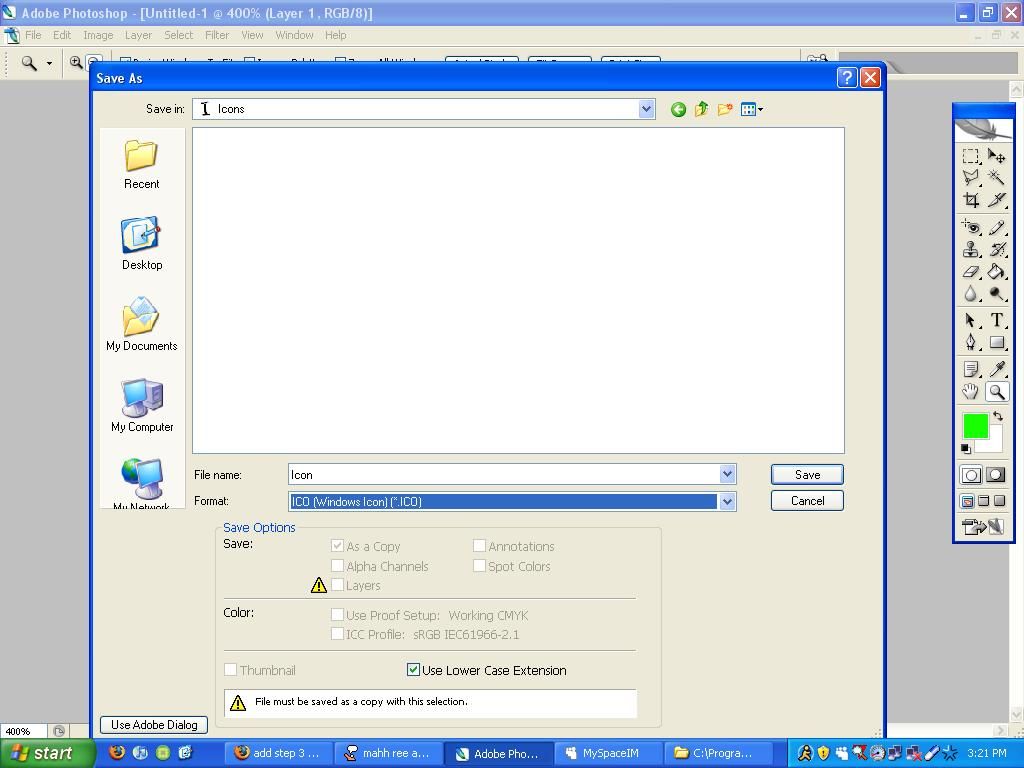Screen dimensions: 1024x768
Task: Select the Eraser tool
Action: (970, 272)
